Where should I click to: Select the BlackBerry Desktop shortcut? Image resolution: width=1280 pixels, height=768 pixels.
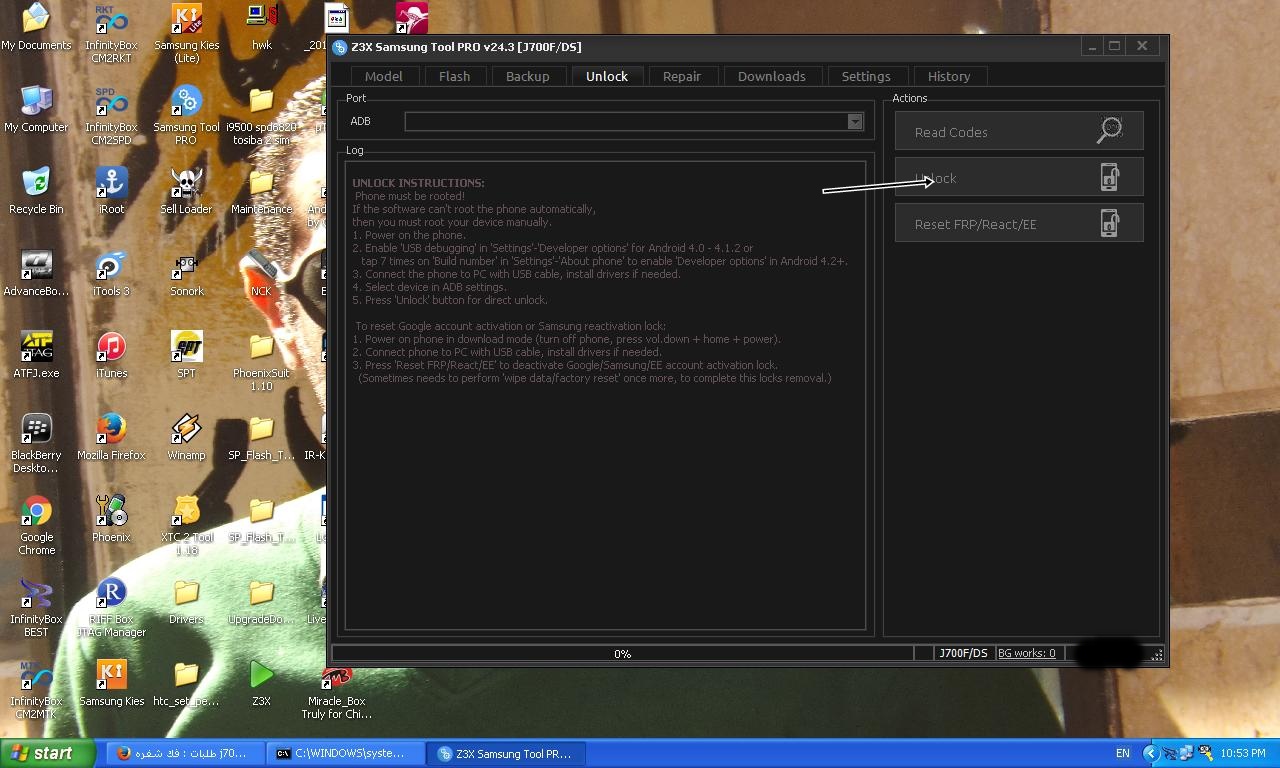tap(36, 444)
